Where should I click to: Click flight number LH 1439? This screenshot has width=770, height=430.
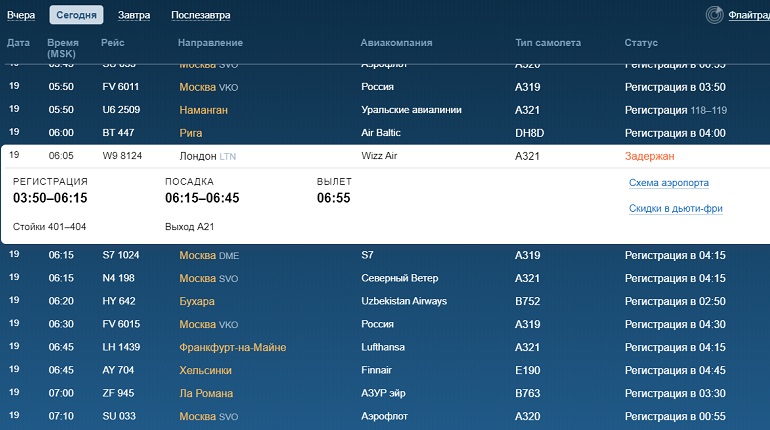point(121,347)
